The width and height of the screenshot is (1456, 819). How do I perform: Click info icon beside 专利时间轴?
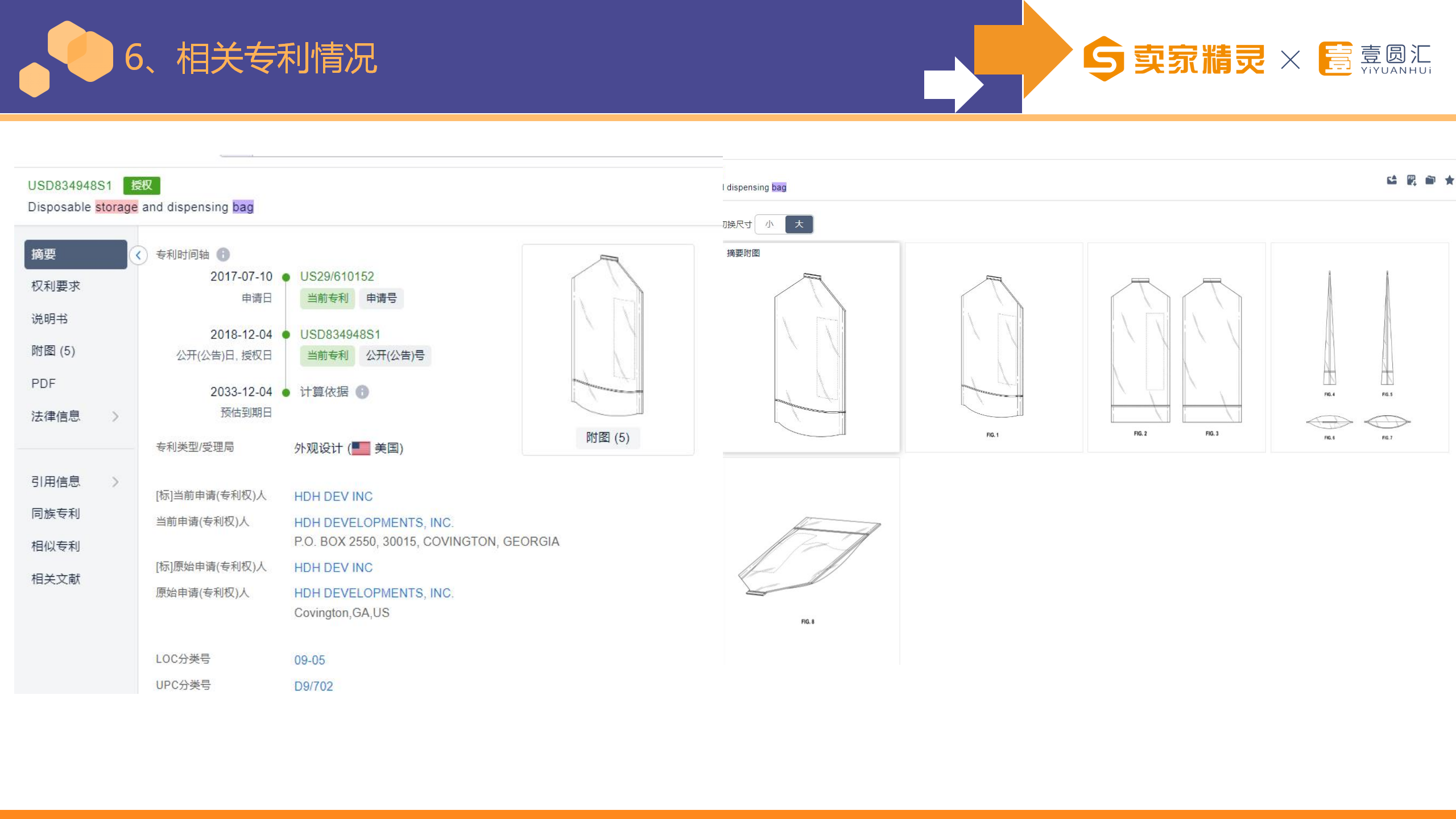click(x=224, y=254)
